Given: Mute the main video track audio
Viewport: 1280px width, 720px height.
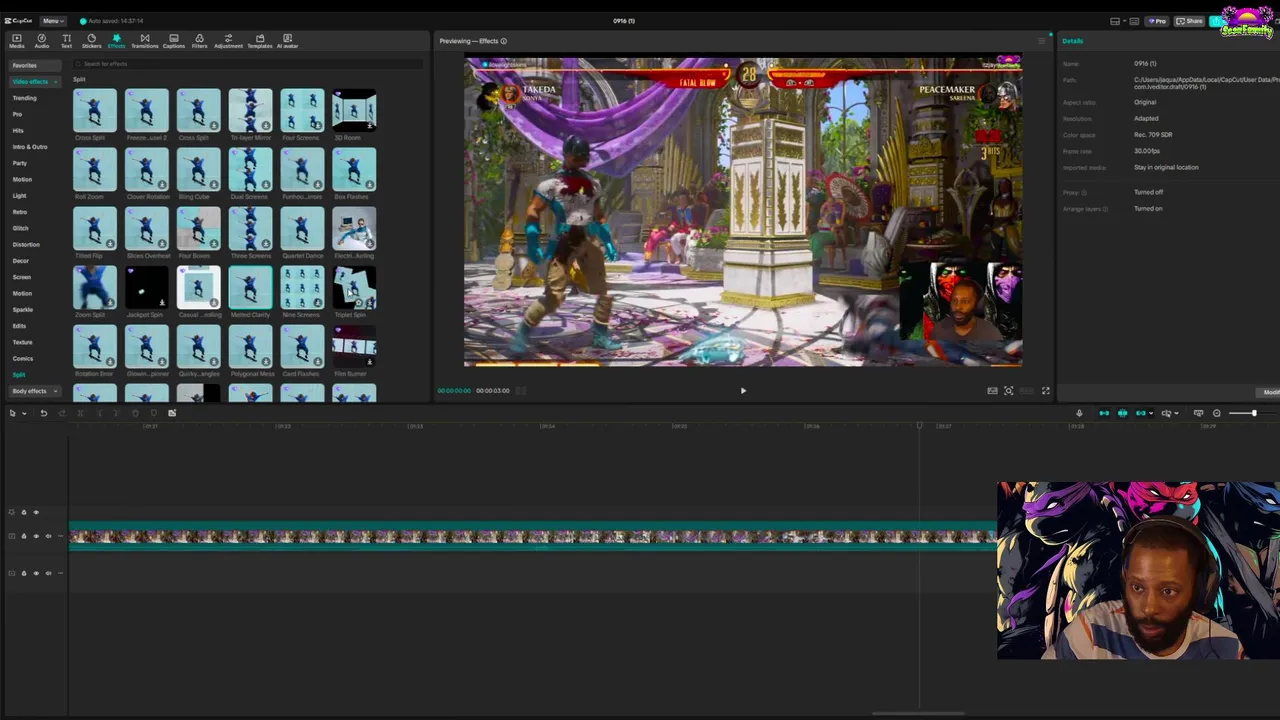Looking at the screenshot, I should coord(48,536).
